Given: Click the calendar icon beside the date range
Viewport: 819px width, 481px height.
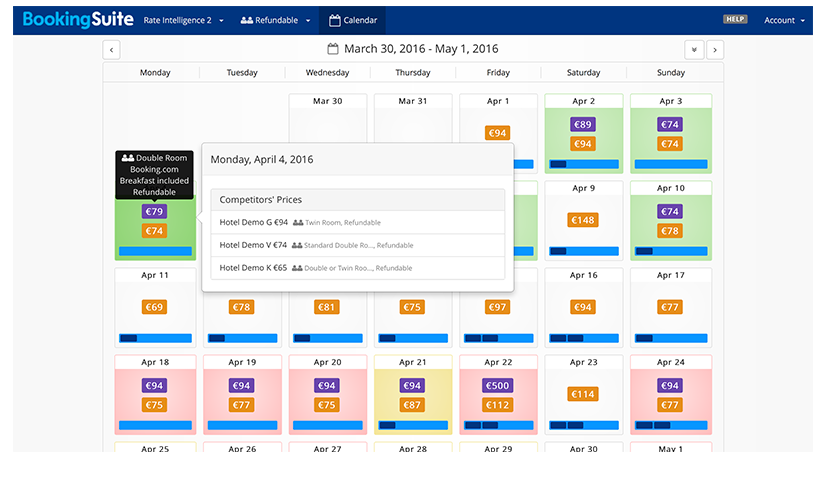Looking at the screenshot, I should pyautogui.click(x=334, y=49).
